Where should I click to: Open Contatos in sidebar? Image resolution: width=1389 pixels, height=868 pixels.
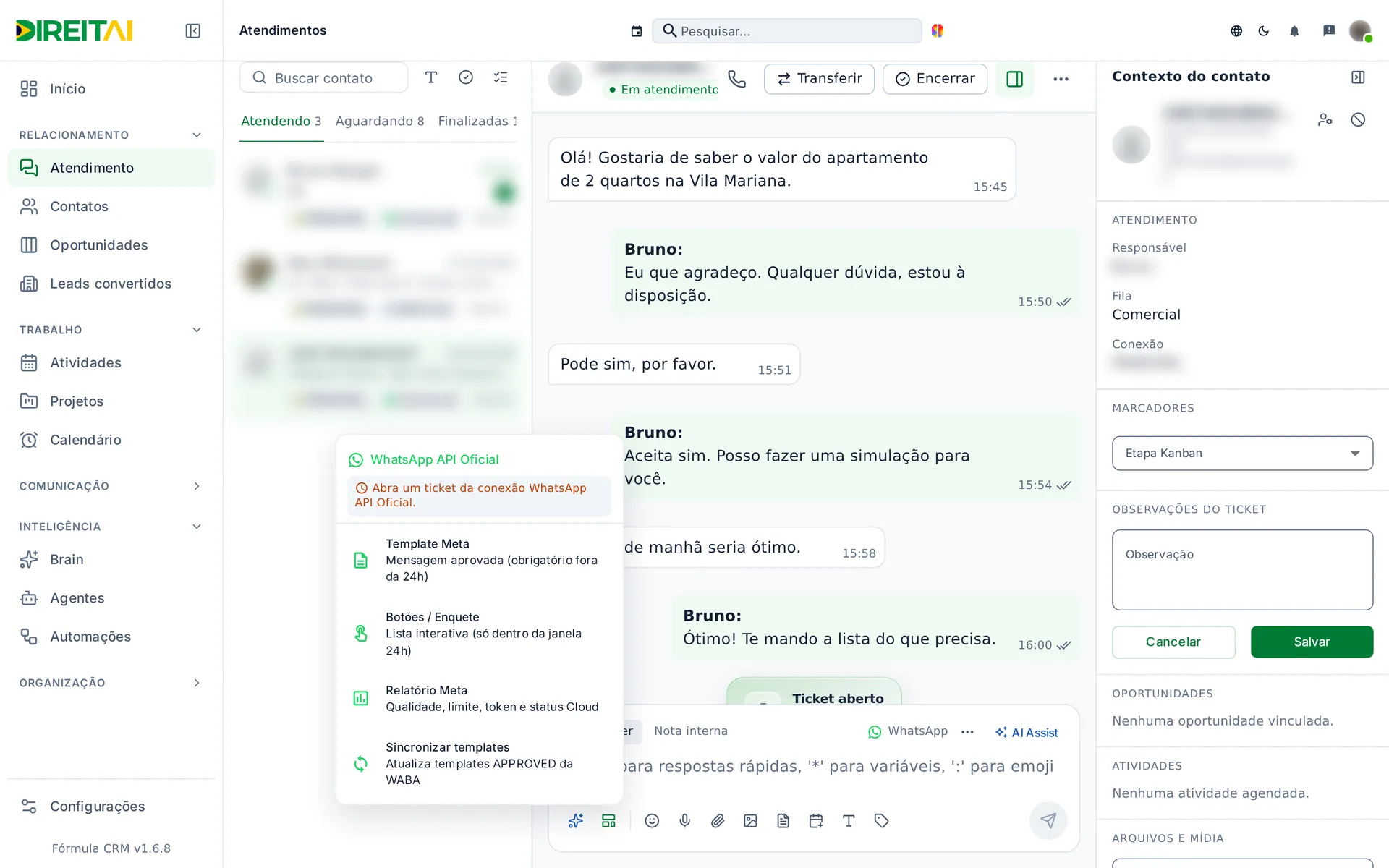tap(111, 207)
